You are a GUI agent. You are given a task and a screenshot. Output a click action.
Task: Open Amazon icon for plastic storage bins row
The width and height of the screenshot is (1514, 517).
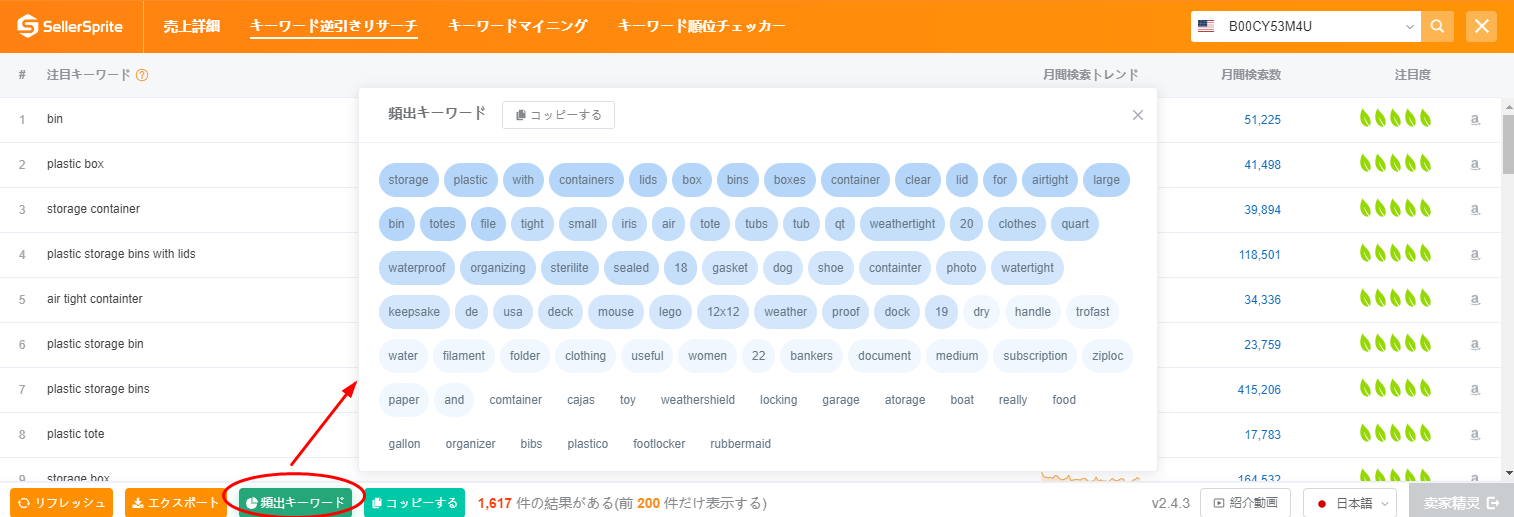[1475, 389]
